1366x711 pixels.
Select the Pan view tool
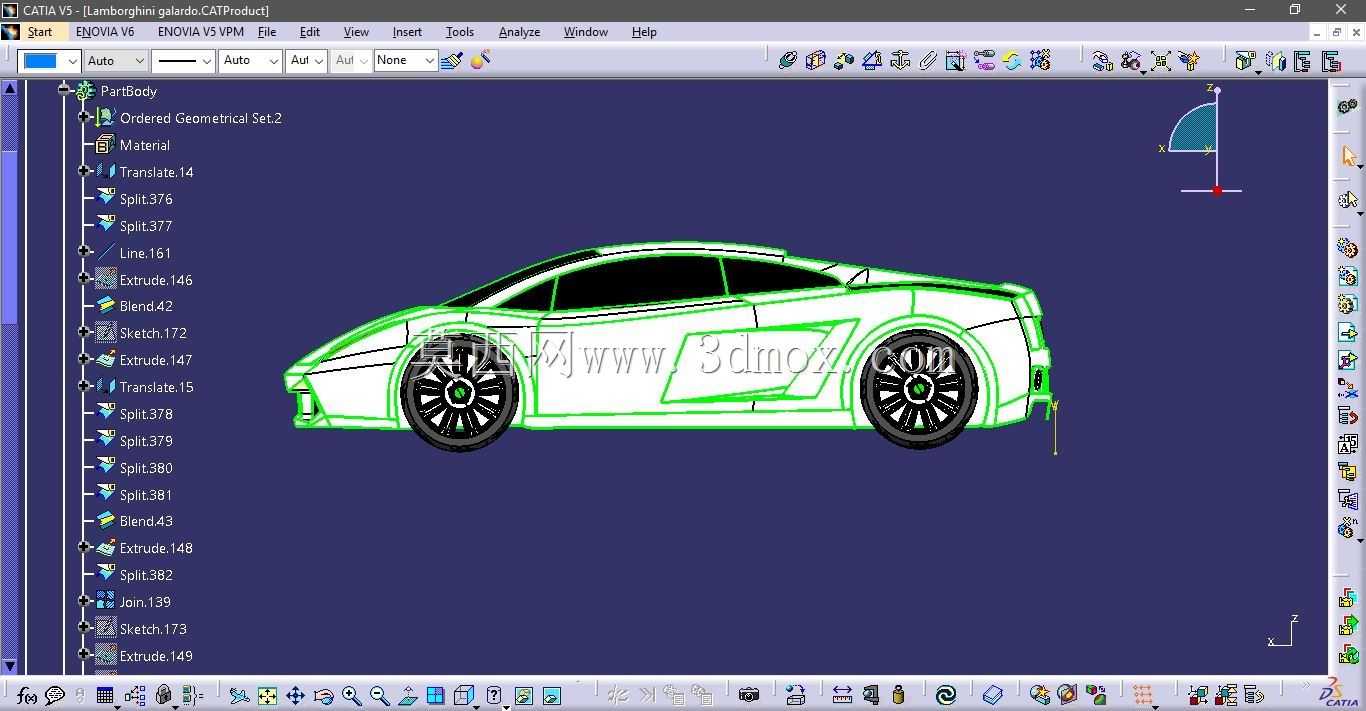coord(295,695)
